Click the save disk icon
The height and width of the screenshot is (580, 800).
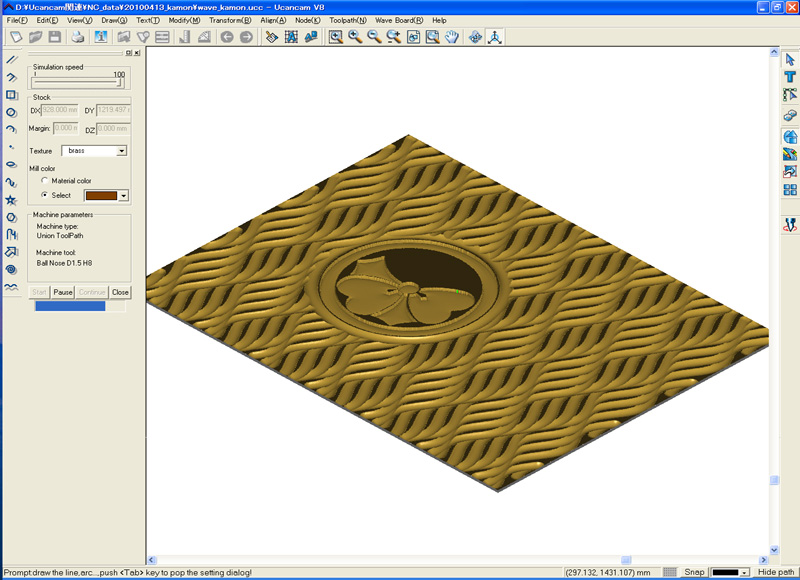click(x=55, y=37)
